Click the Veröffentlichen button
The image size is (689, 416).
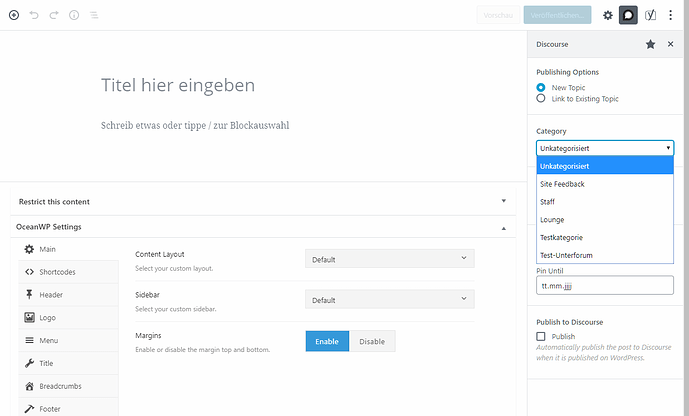click(x=557, y=15)
